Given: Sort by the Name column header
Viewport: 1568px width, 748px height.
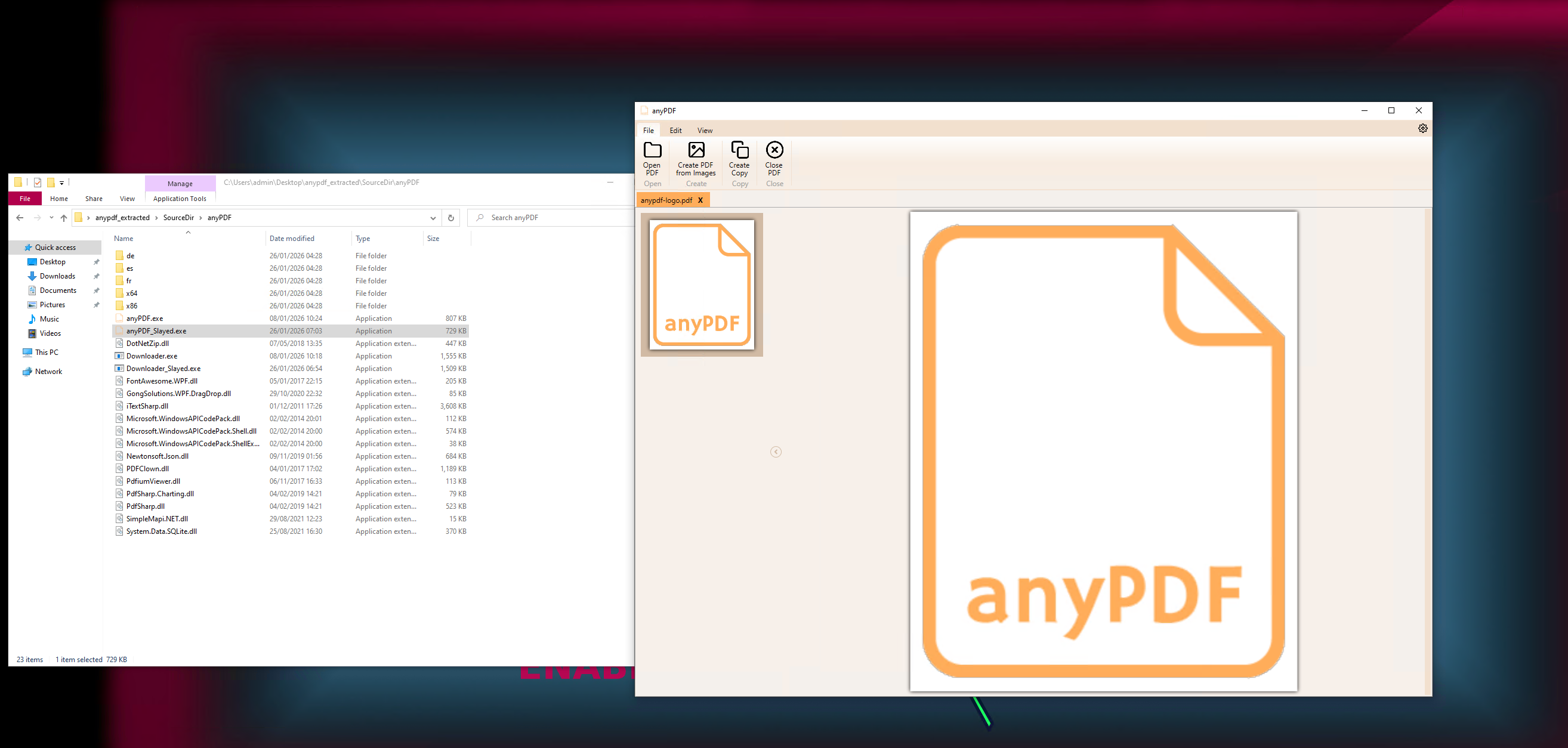Looking at the screenshot, I should tap(188, 239).
